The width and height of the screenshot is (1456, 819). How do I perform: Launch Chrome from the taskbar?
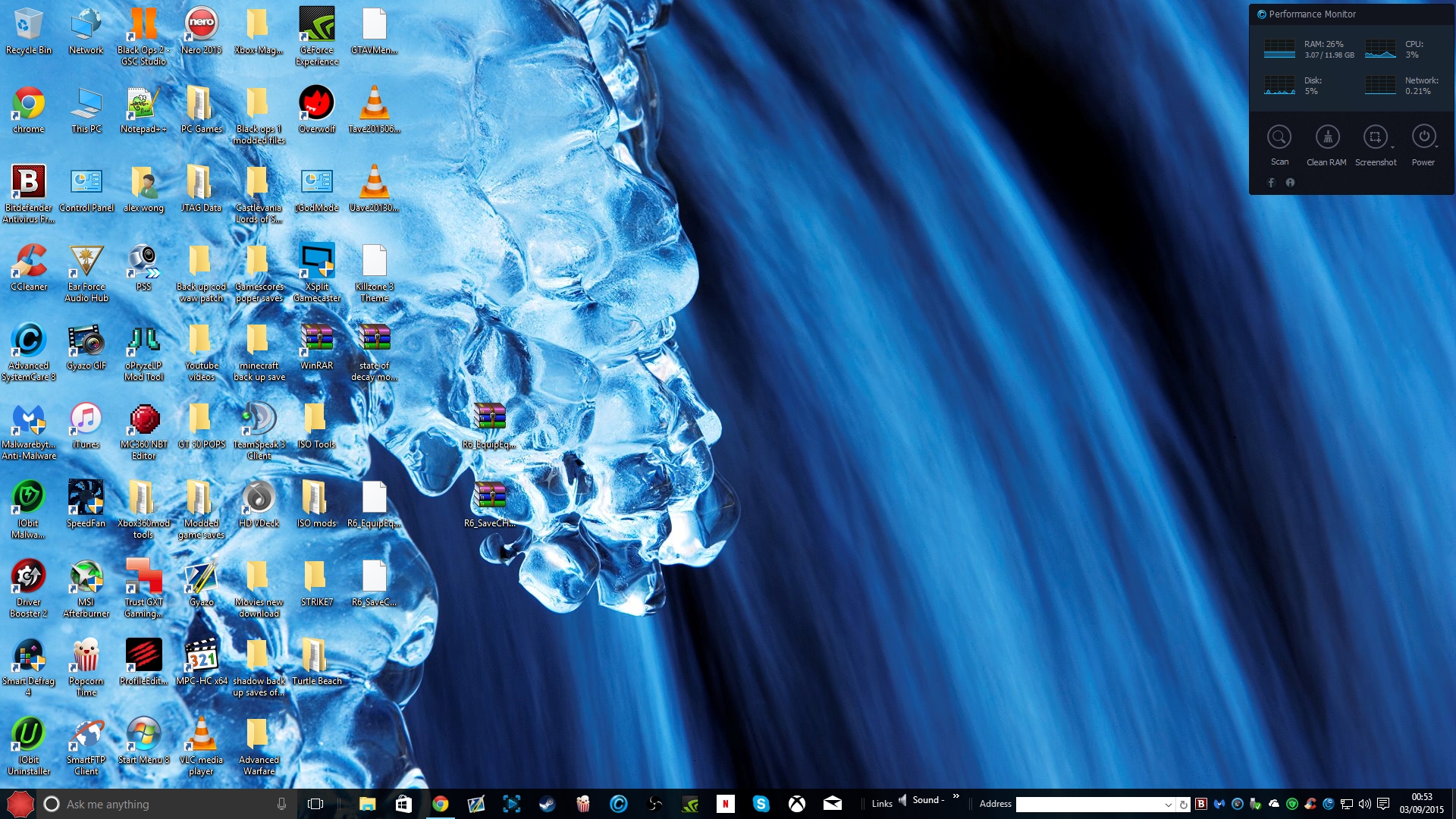440,804
